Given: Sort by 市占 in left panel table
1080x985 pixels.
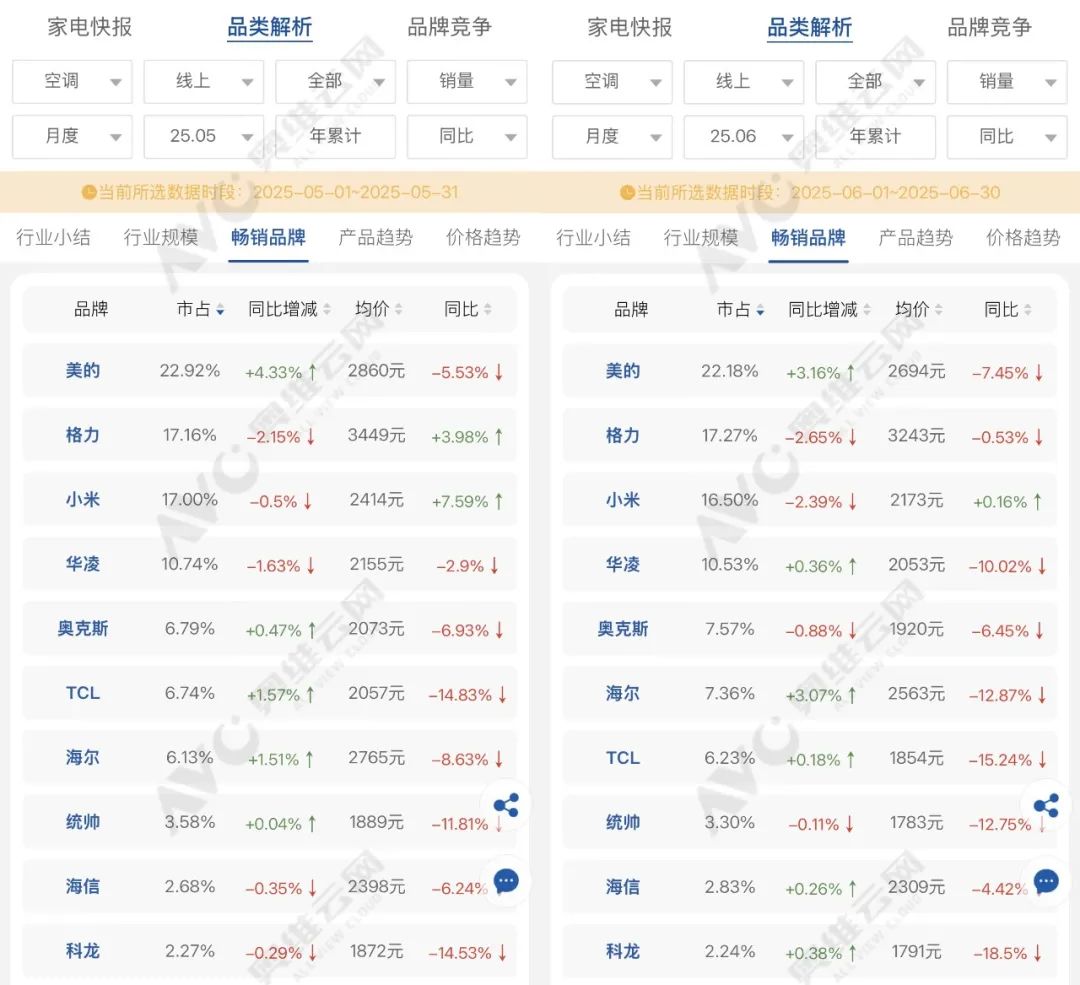Looking at the screenshot, I should 200,309.
